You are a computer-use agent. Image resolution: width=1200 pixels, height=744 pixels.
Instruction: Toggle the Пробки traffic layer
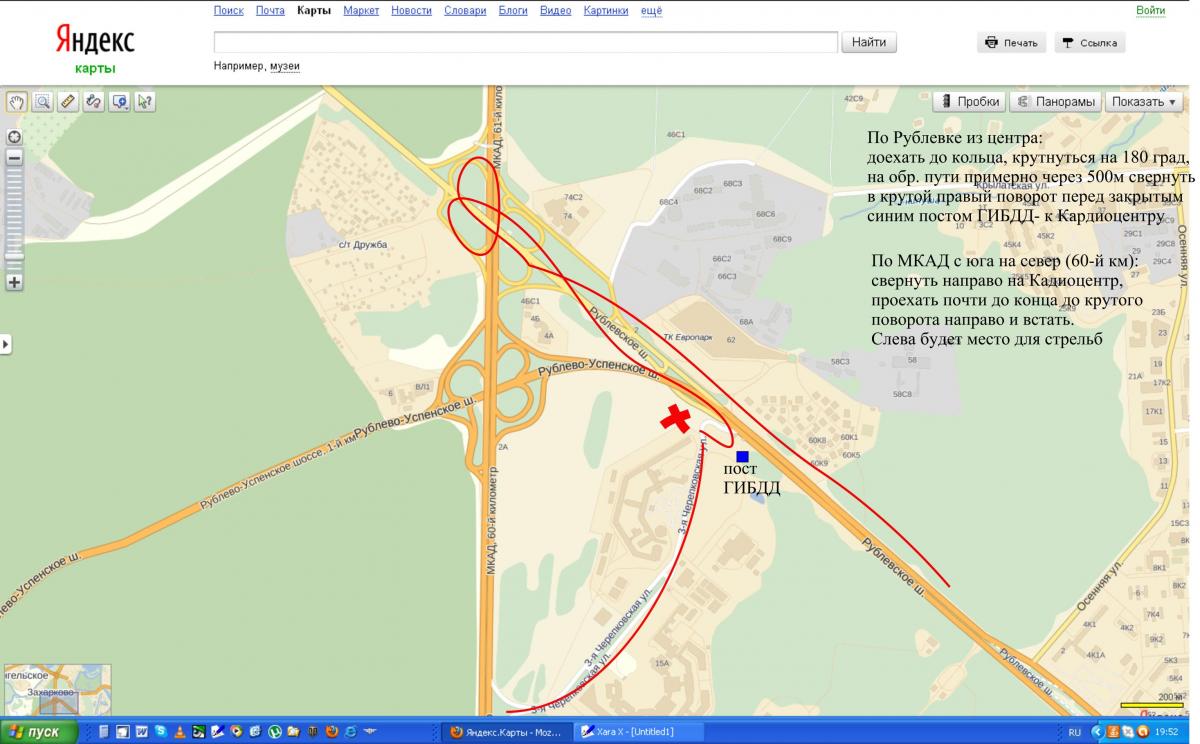pos(968,101)
